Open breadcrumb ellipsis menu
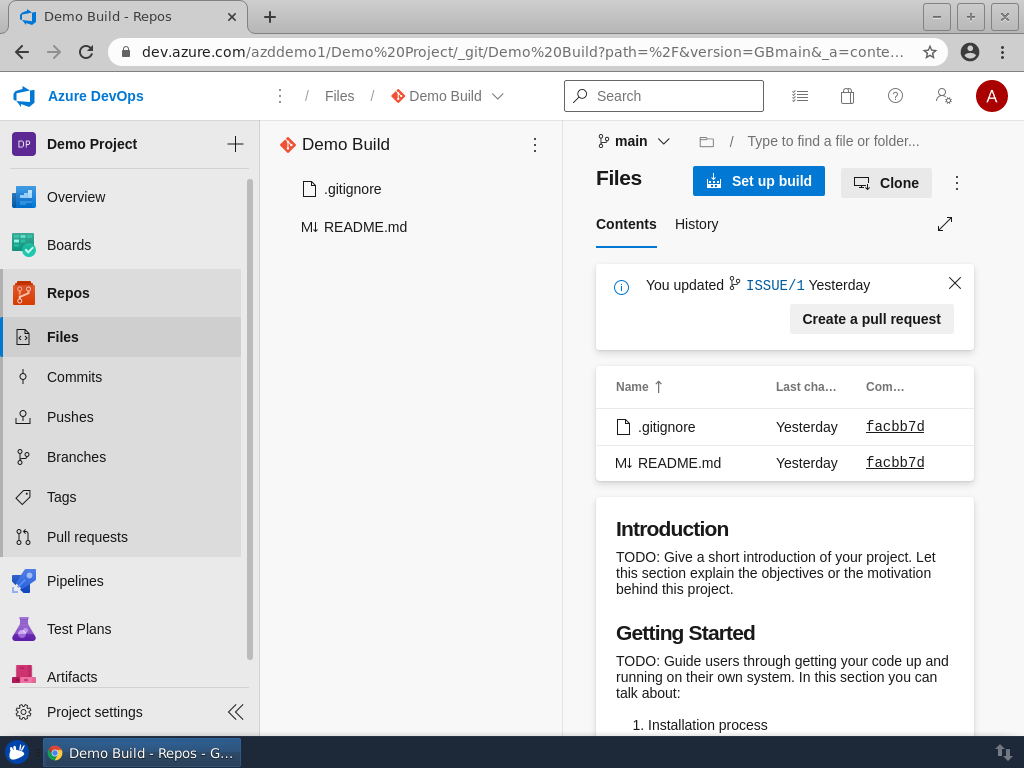Viewport: 1024px width, 768px height. tap(280, 96)
